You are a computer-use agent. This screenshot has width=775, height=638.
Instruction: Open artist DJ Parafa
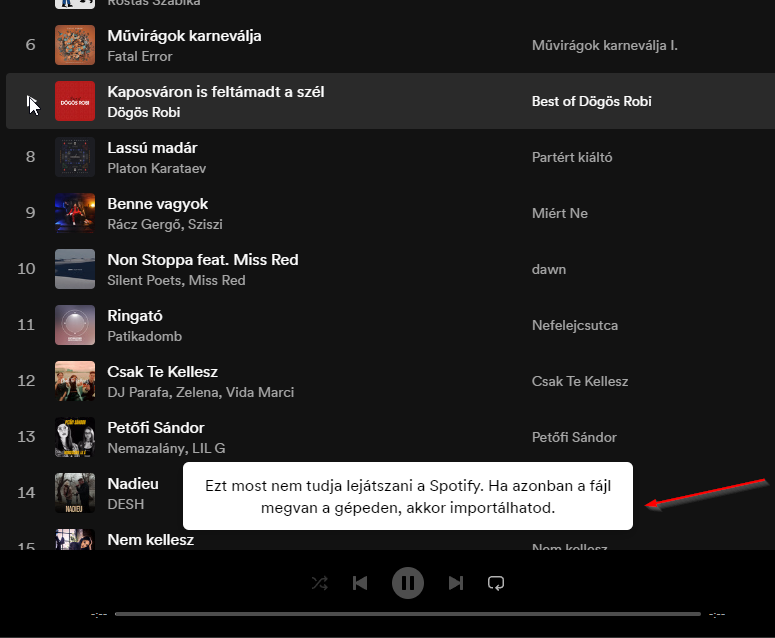click(x=138, y=392)
